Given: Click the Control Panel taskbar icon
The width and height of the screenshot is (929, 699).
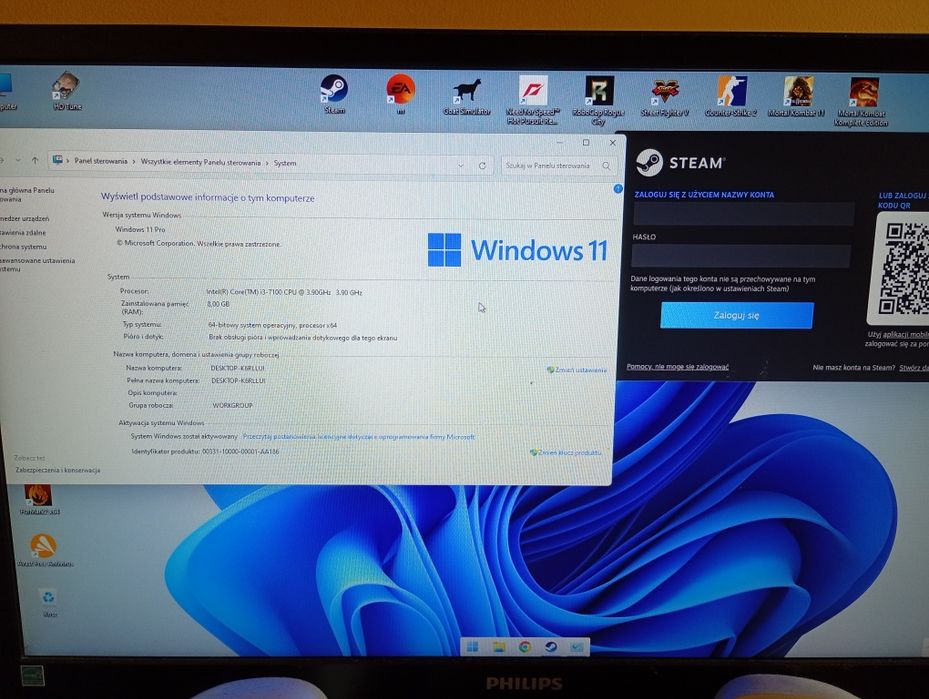Looking at the screenshot, I should coord(576,647).
